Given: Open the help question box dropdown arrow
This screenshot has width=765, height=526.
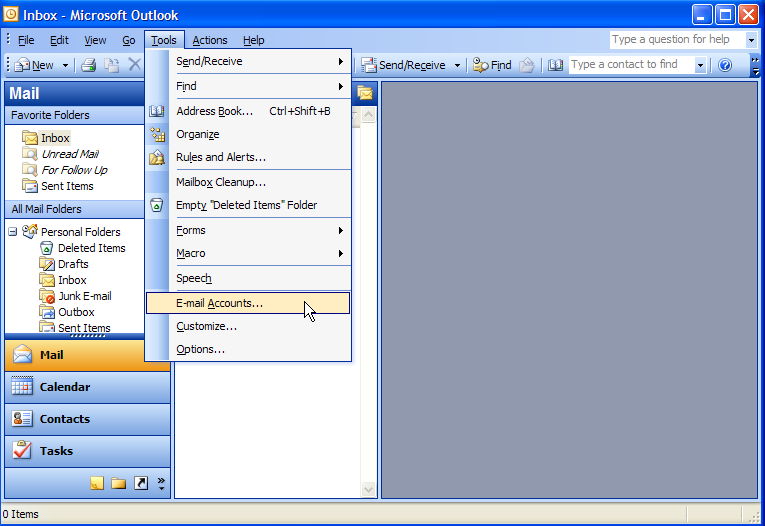Looking at the screenshot, I should pyautogui.click(x=751, y=40).
